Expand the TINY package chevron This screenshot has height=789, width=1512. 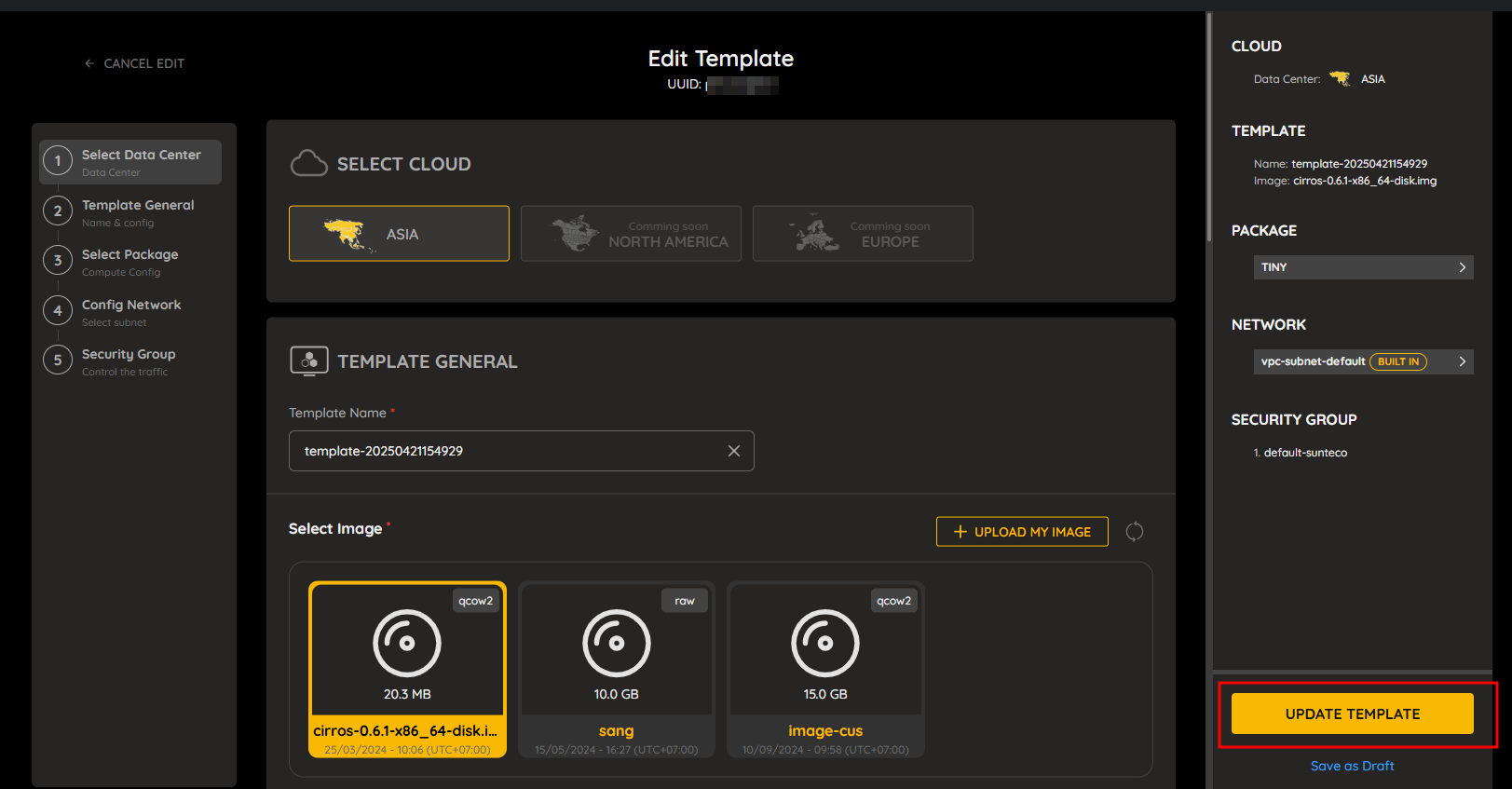tap(1463, 267)
